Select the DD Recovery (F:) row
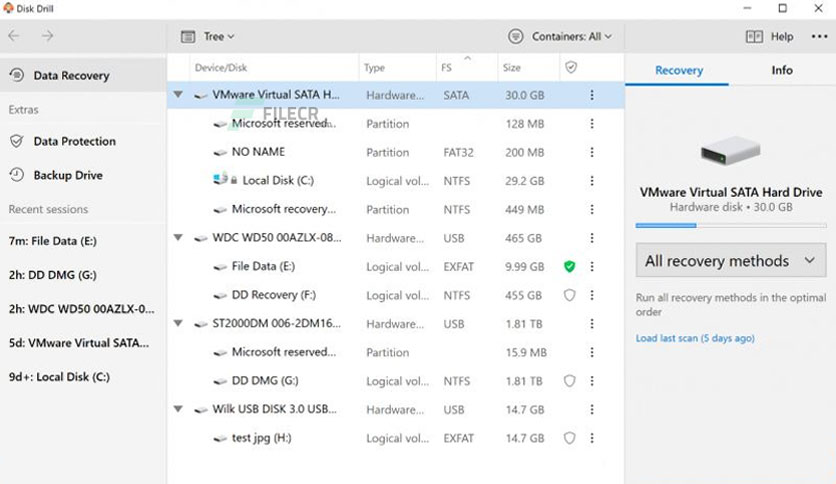This screenshot has height=484, width=836. pyautogui.click(x=396, y=295)
